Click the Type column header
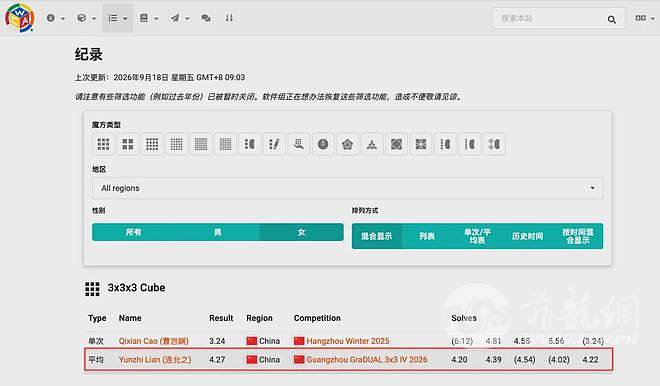Image resolution: width=660 pixels, height=386 pixels. pos(97,318)
